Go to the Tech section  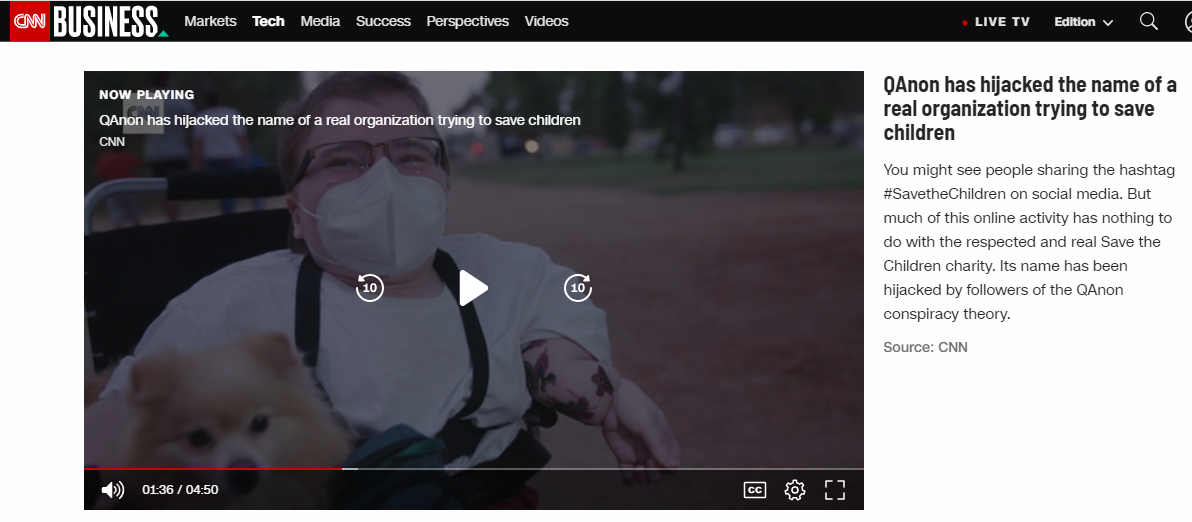tap(268, 21)
